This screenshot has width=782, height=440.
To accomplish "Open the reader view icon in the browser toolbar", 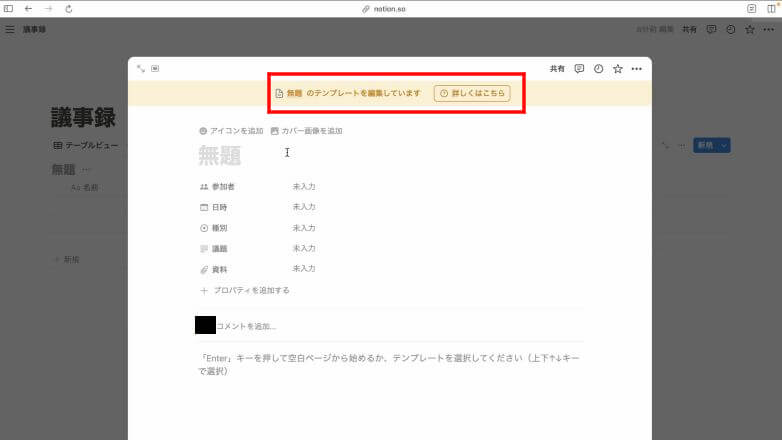I will click(752, 8).
